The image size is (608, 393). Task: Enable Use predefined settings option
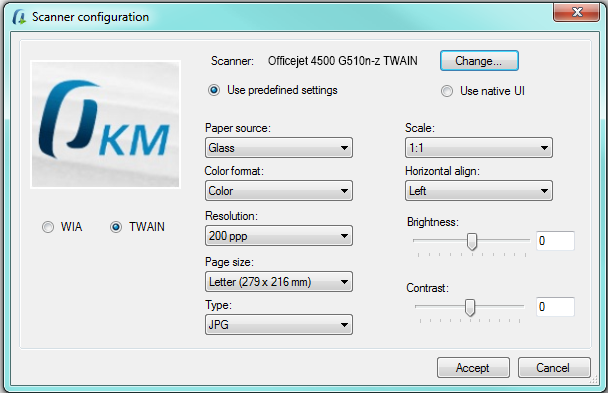pos(214,90)
